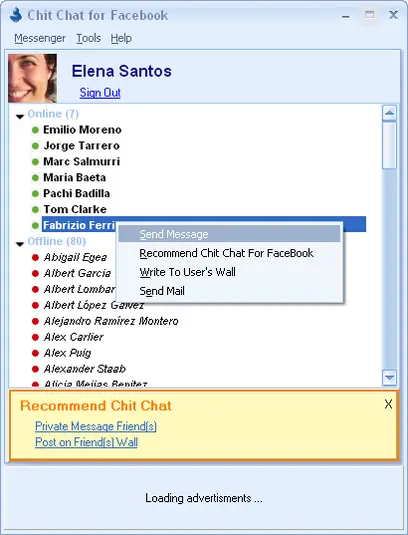Collapse the Online (7) group
This screenshot has height=535, width=408.
click(20, 117)
